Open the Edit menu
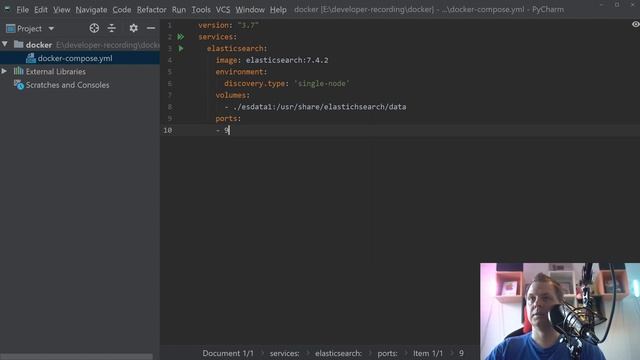 tap(40, 9)
